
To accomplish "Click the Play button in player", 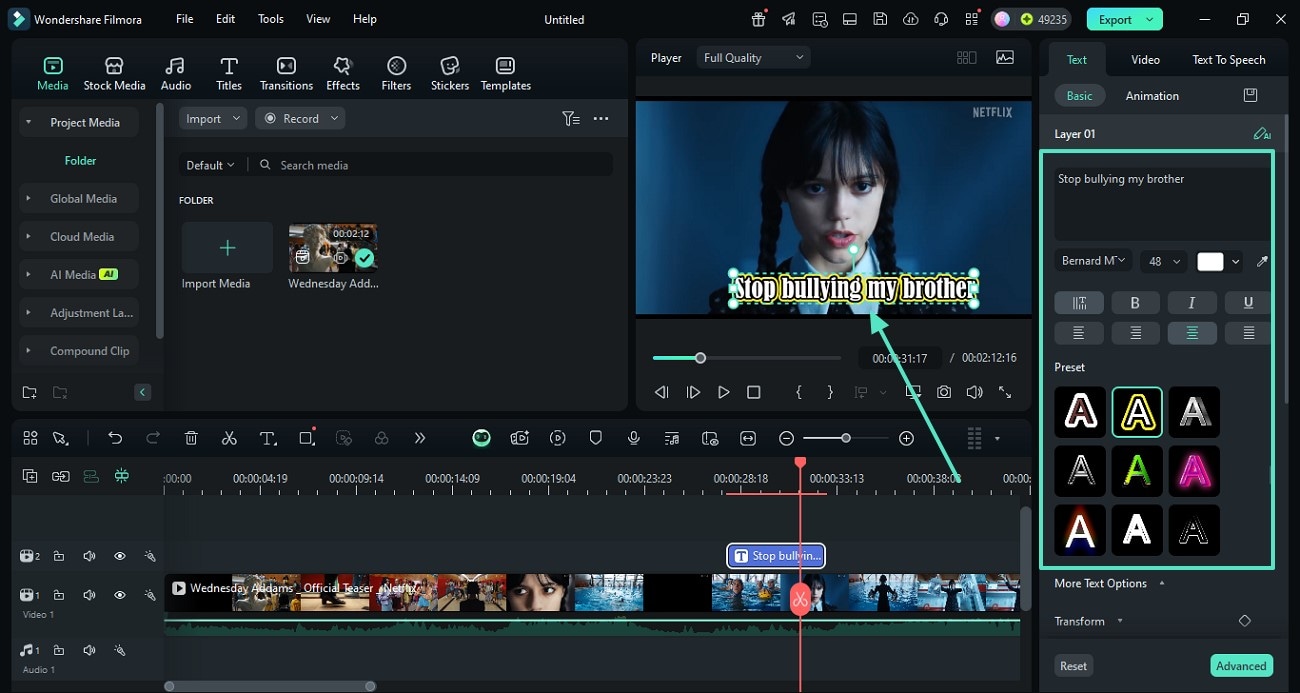I will [x=723, y=392].
